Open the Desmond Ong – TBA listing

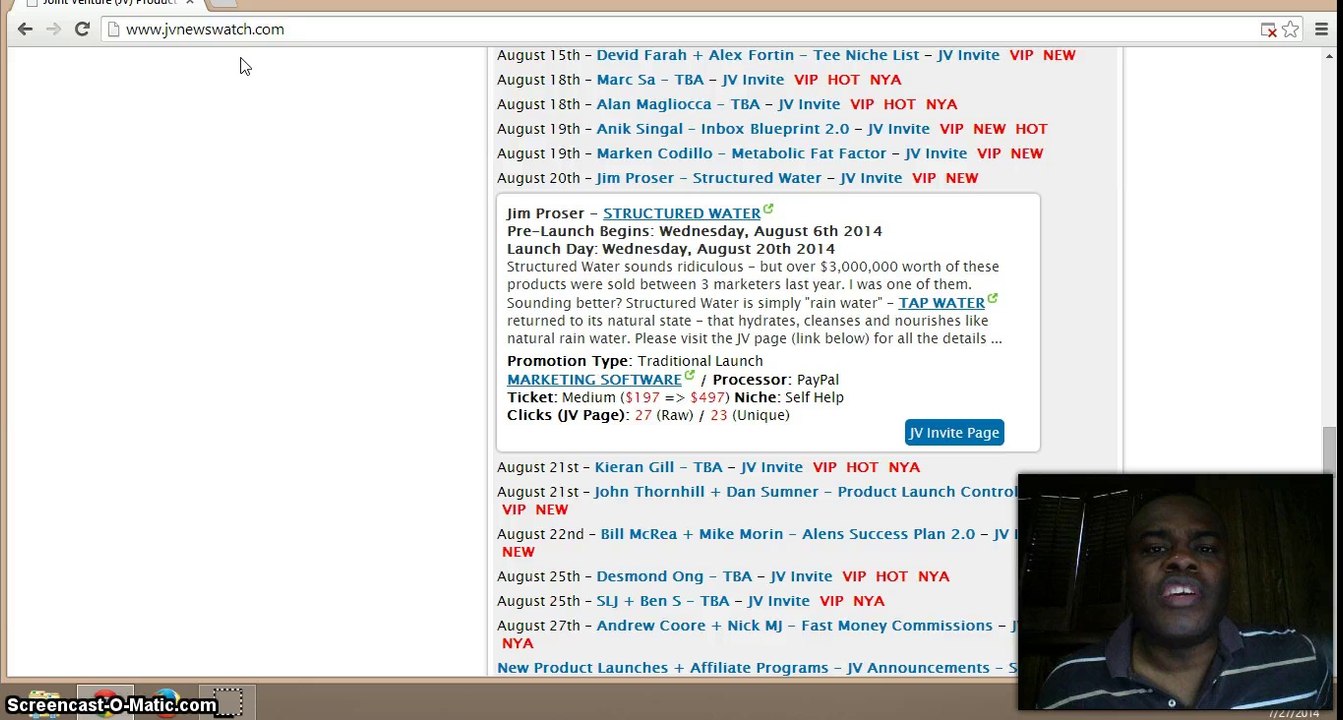[x=674, y=576]
